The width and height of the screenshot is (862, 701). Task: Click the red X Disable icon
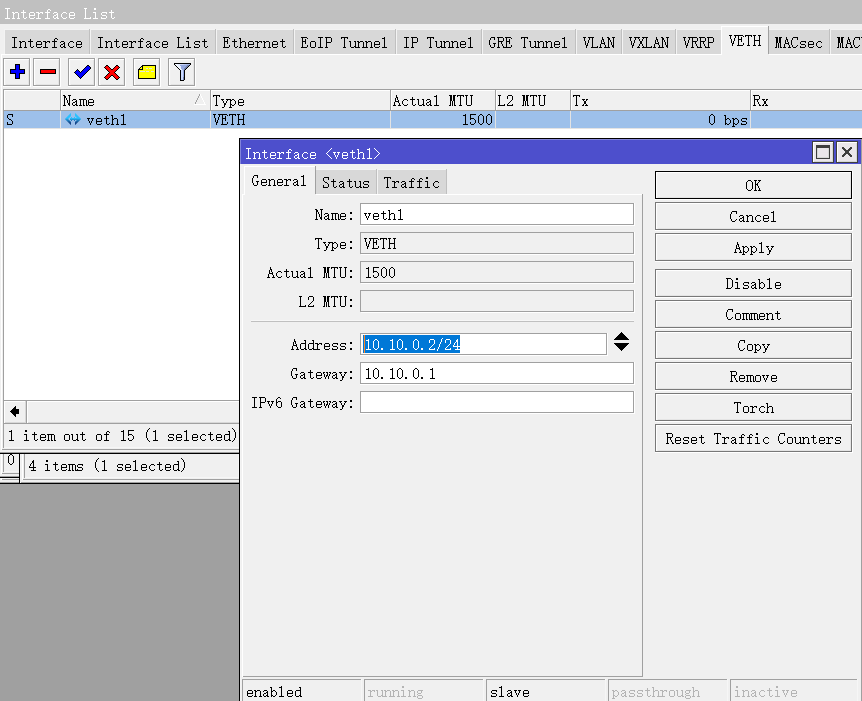coord(112,72)
